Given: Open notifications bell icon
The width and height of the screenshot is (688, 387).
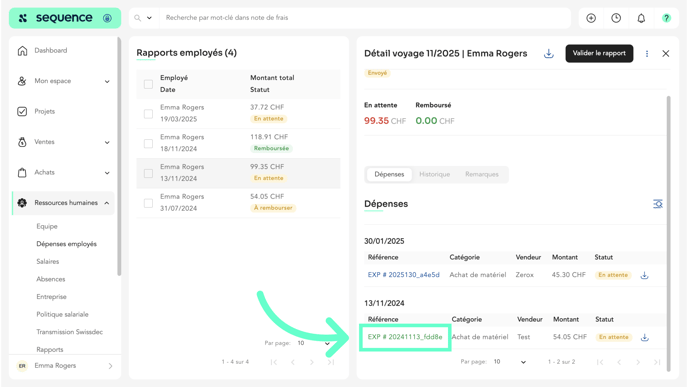Looking at the screenshot, I should [x=641, y=18].
